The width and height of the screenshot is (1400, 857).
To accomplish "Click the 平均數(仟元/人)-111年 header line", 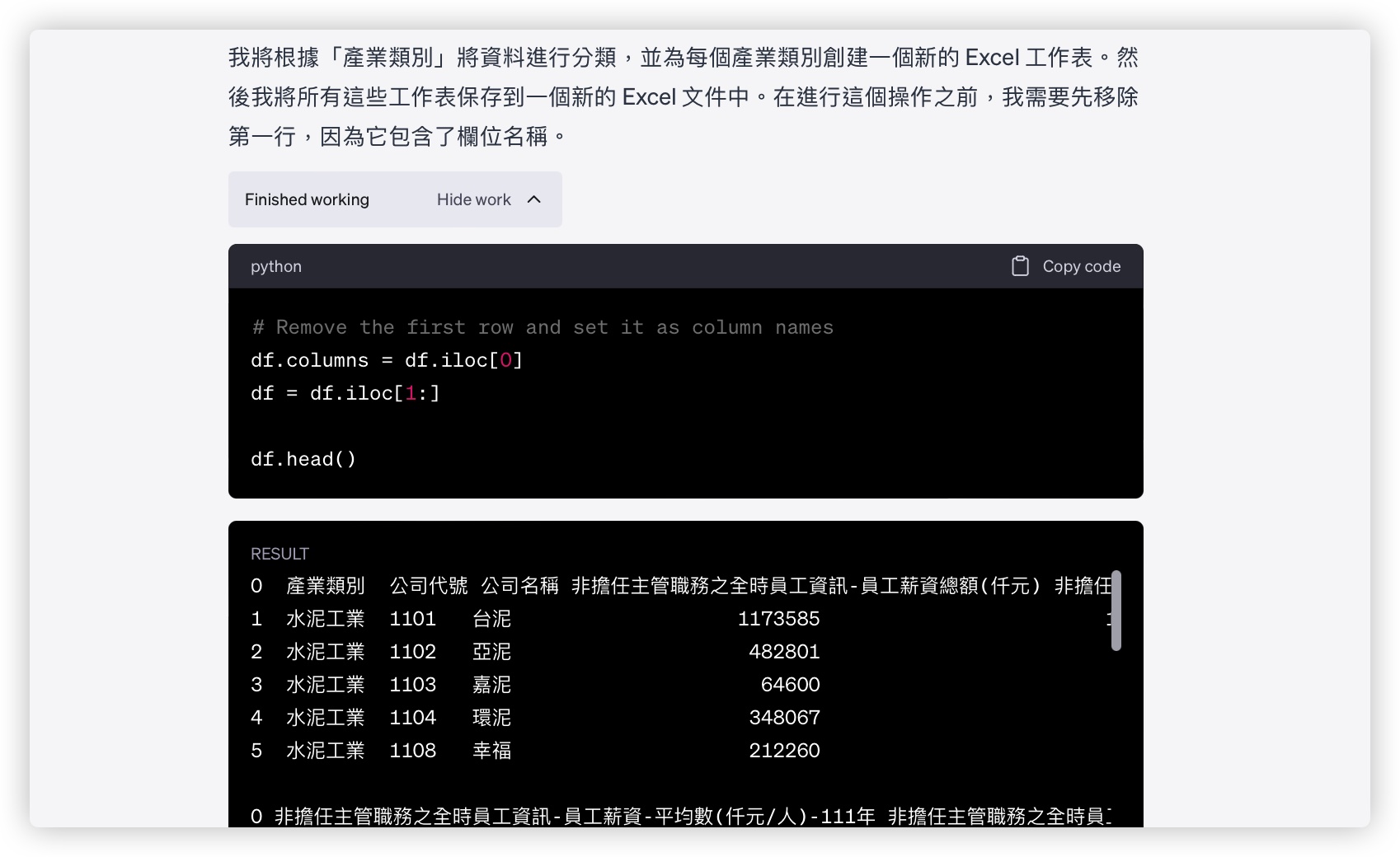I will [x=575, y=817].
